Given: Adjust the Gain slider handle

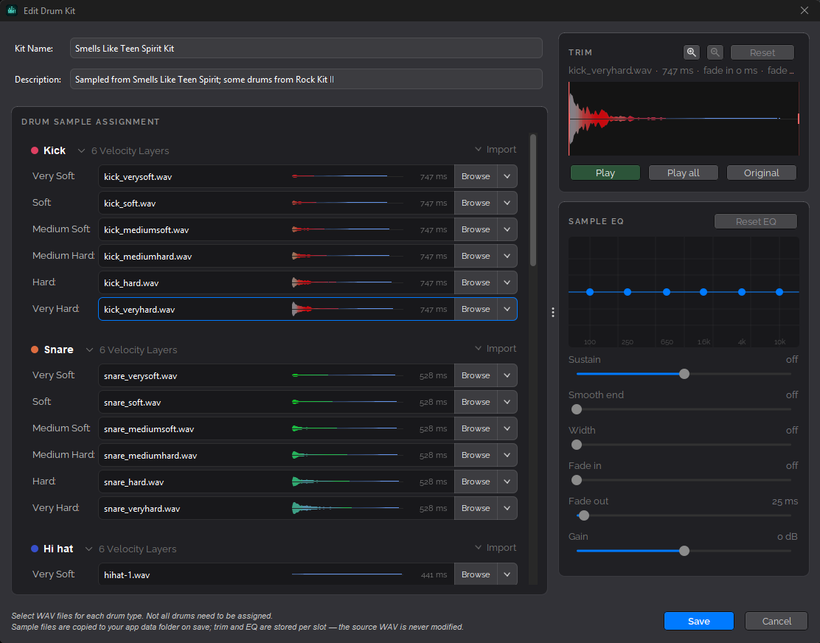Looking at the screenshot, I should (x=684, y=551).
